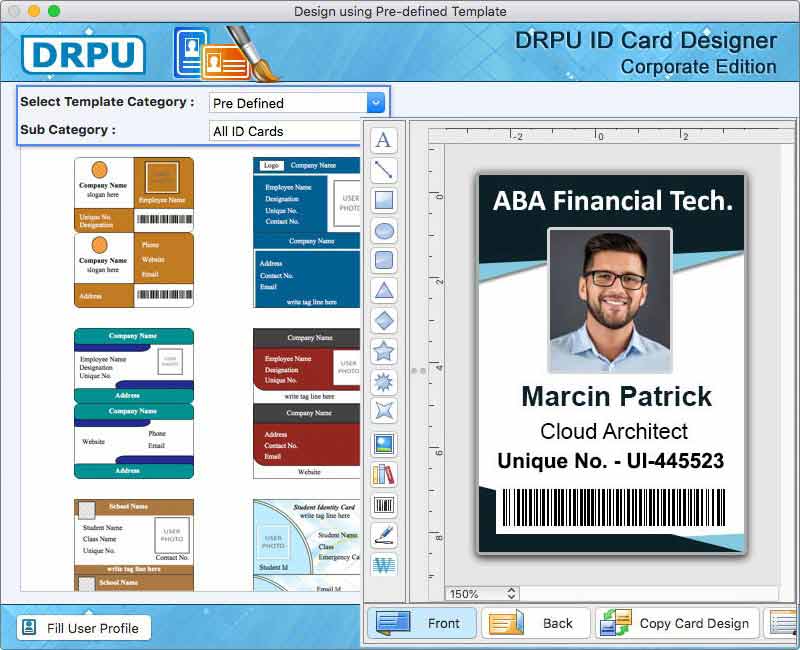This screenshot has width=800, height=650.
Task: Click the DRPU logo
Action: point(83,54)
